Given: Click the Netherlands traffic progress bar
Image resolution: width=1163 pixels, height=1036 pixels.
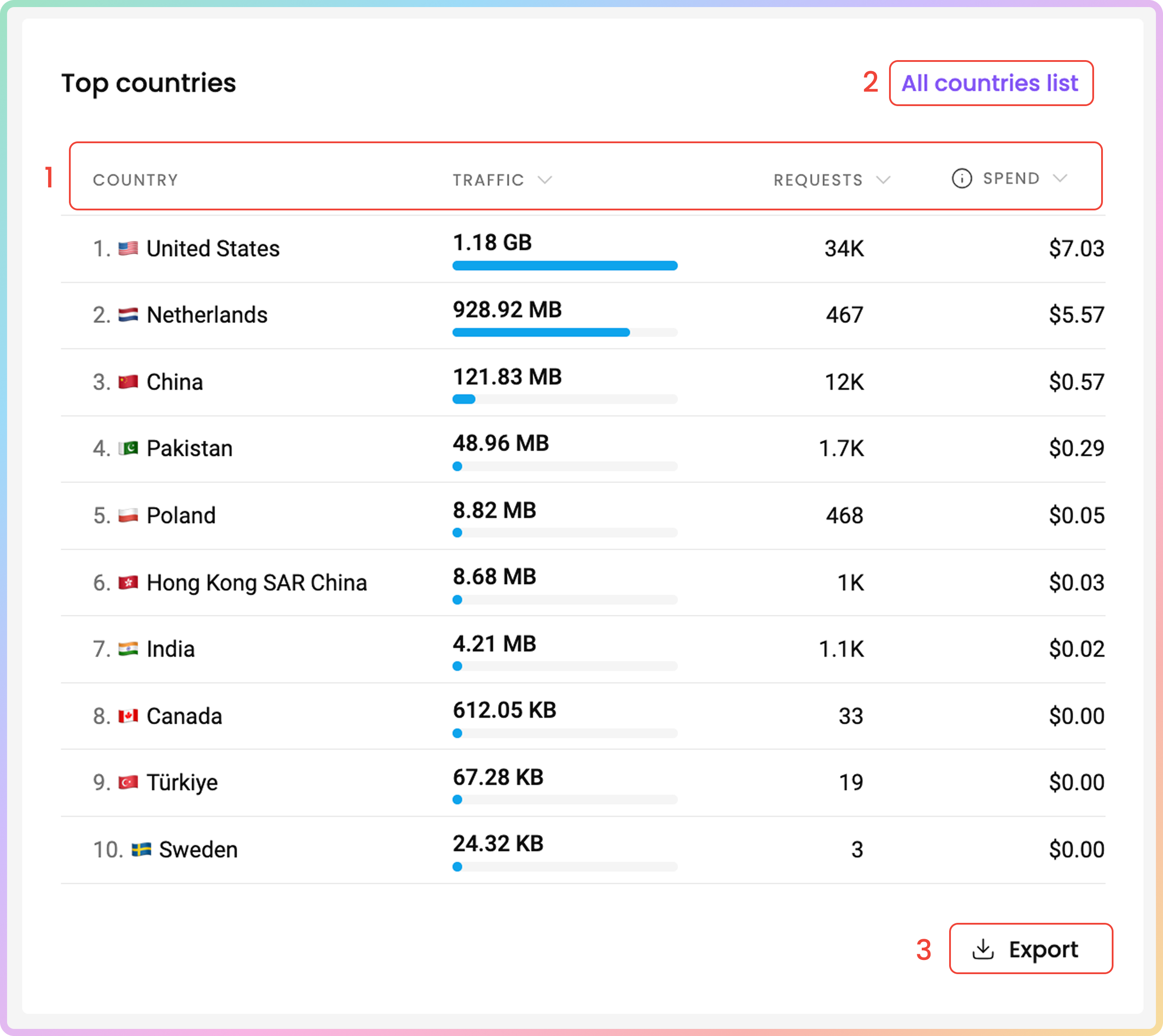Looking at the screenshot, I should 564,332.
